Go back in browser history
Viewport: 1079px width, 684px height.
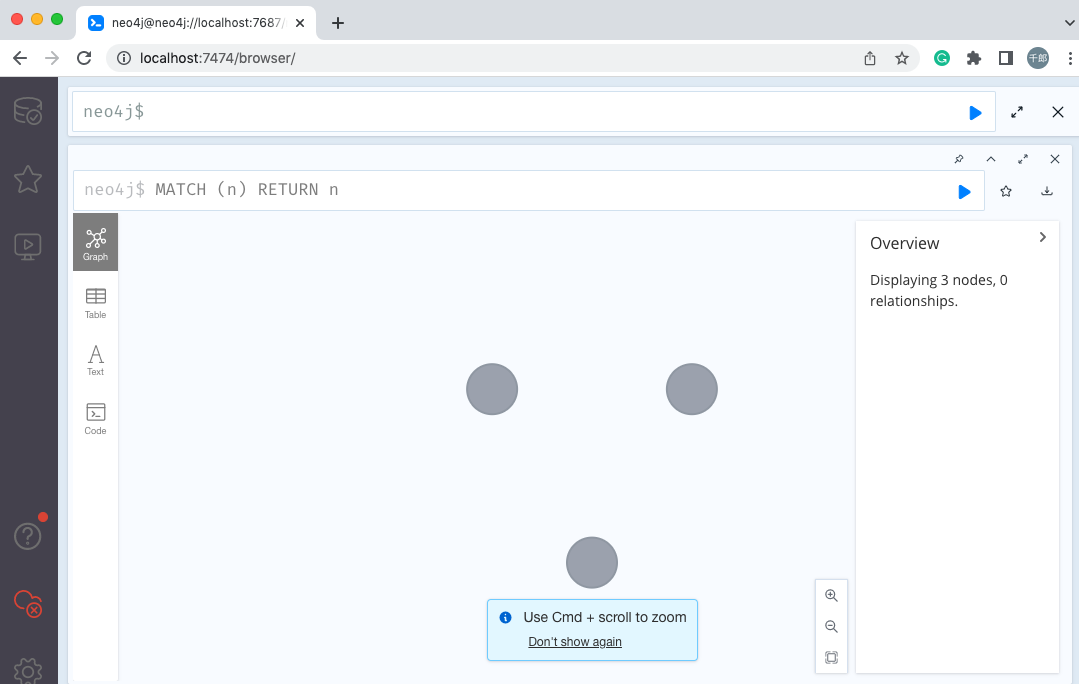pos(20,58)
